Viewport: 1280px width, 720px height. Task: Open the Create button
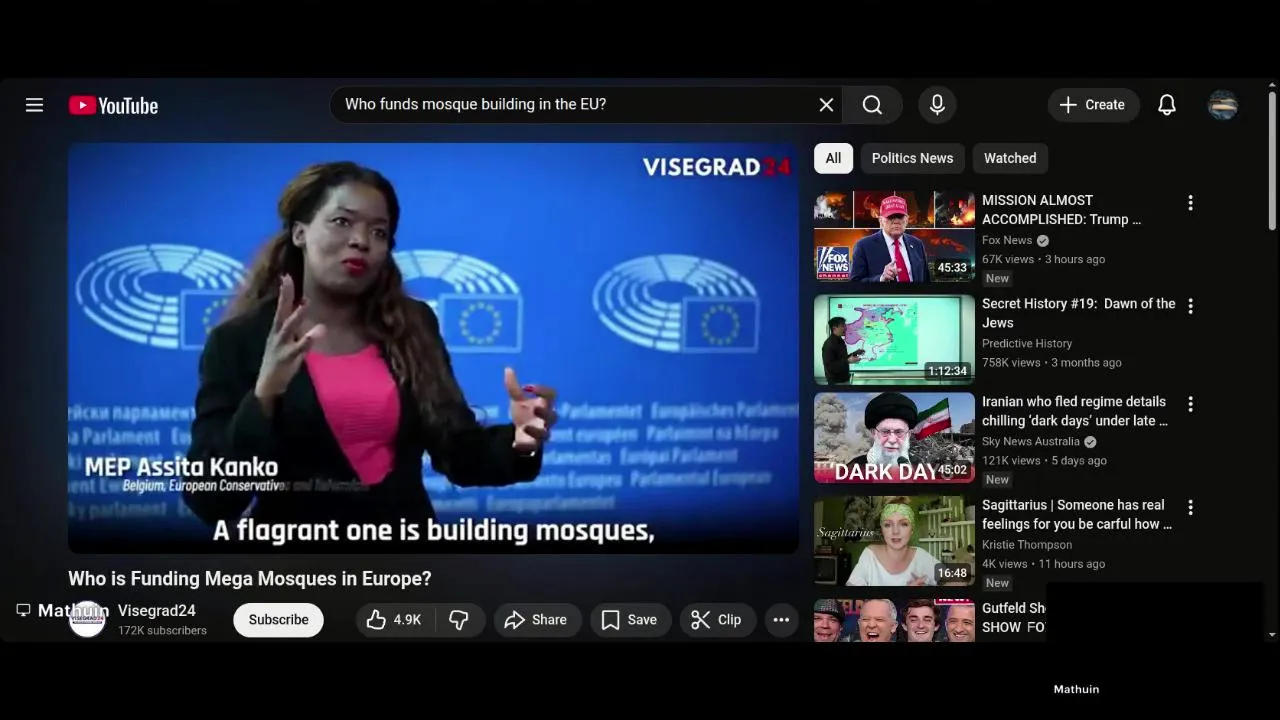[1093, 105]
